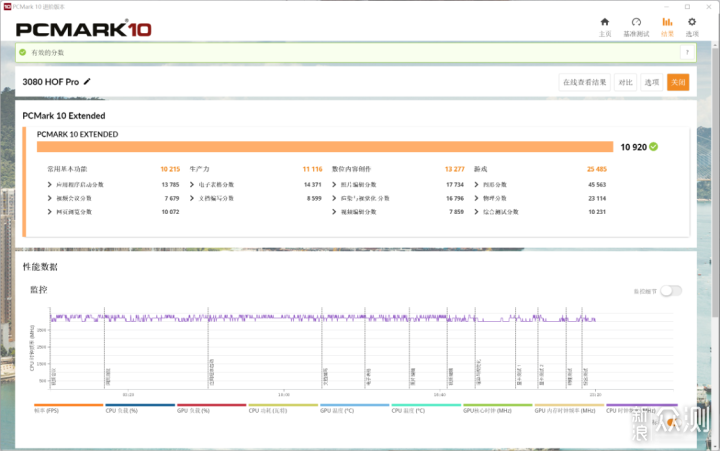This screenshot has height=451, width=720.
Task: Click the PCMARK10 logo
Action: tap(84, 29)
